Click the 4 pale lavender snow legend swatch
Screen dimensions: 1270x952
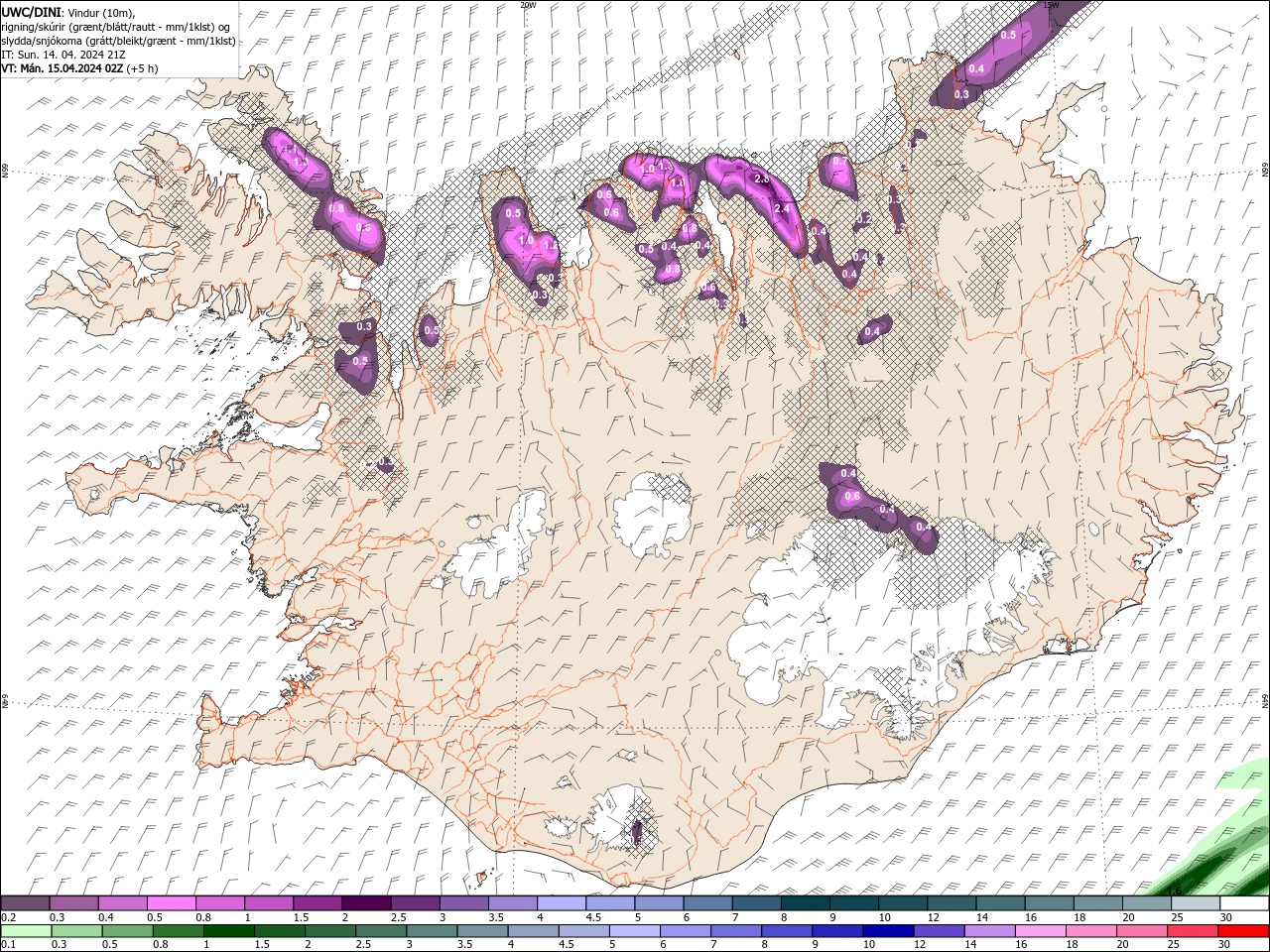pyautogui.click(x=560, y=903)
